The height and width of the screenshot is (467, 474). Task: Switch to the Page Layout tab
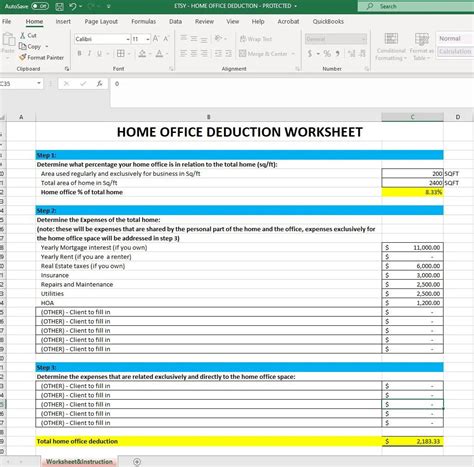(x=101, y=21)
